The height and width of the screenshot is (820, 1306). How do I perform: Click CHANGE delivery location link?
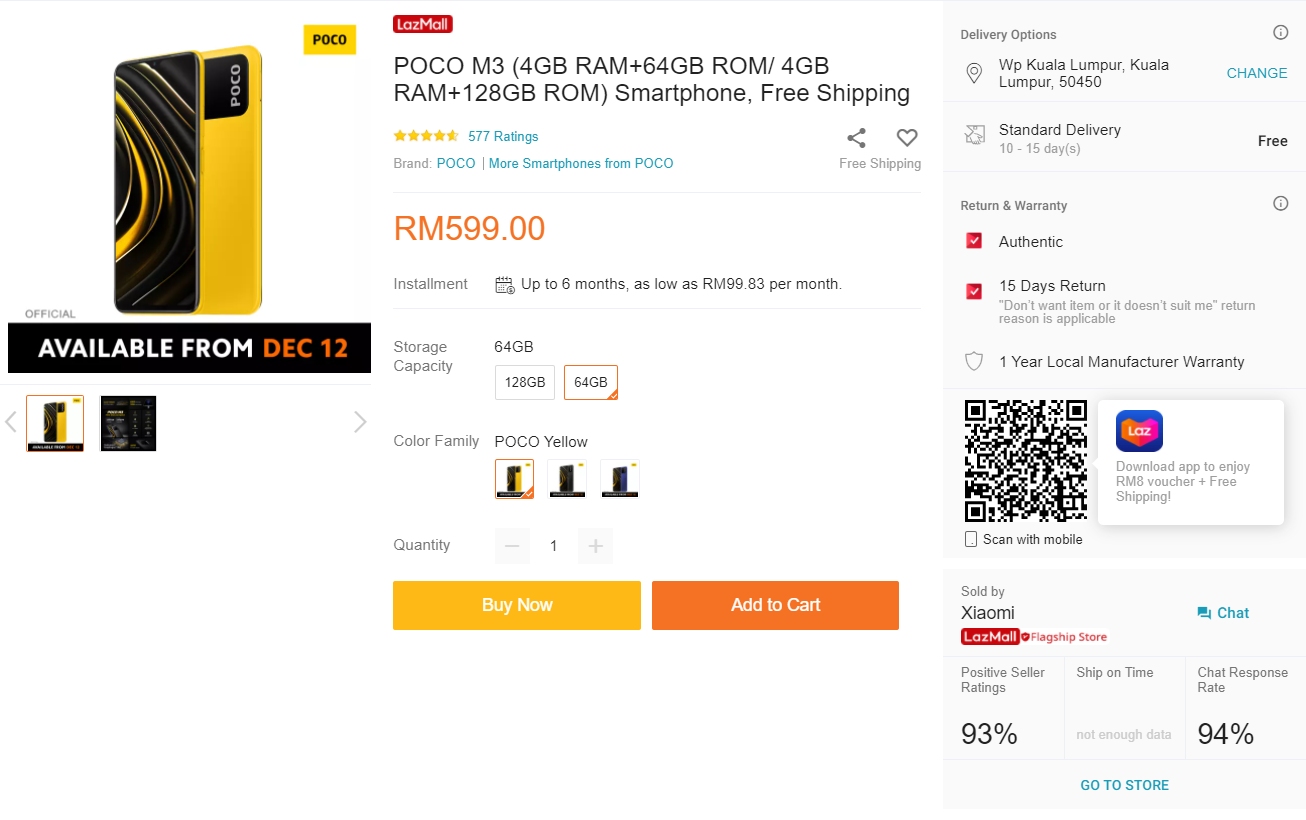pyautogui.click(x=1256, y=73)
